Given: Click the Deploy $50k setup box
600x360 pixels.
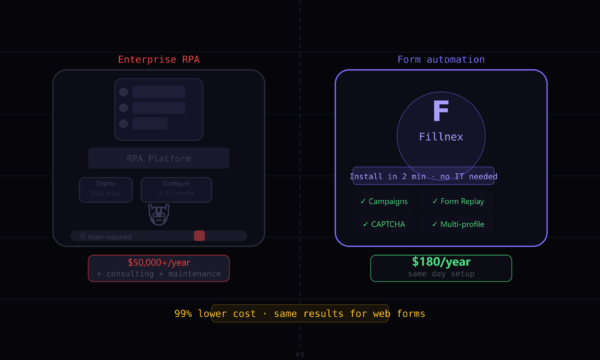Looking at the screenshot, I should [106, 190].
